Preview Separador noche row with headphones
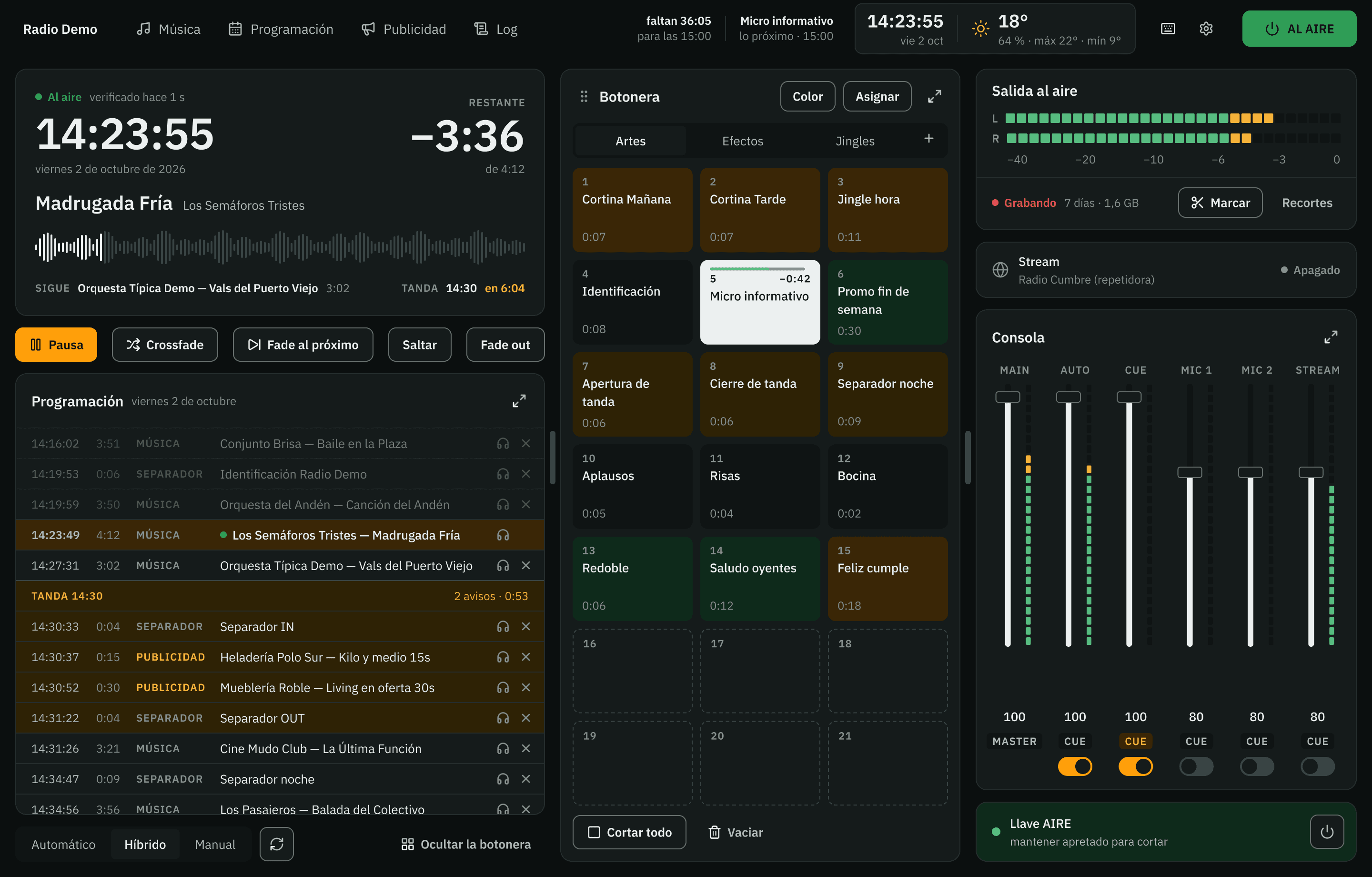 click(x=503, y=779)
